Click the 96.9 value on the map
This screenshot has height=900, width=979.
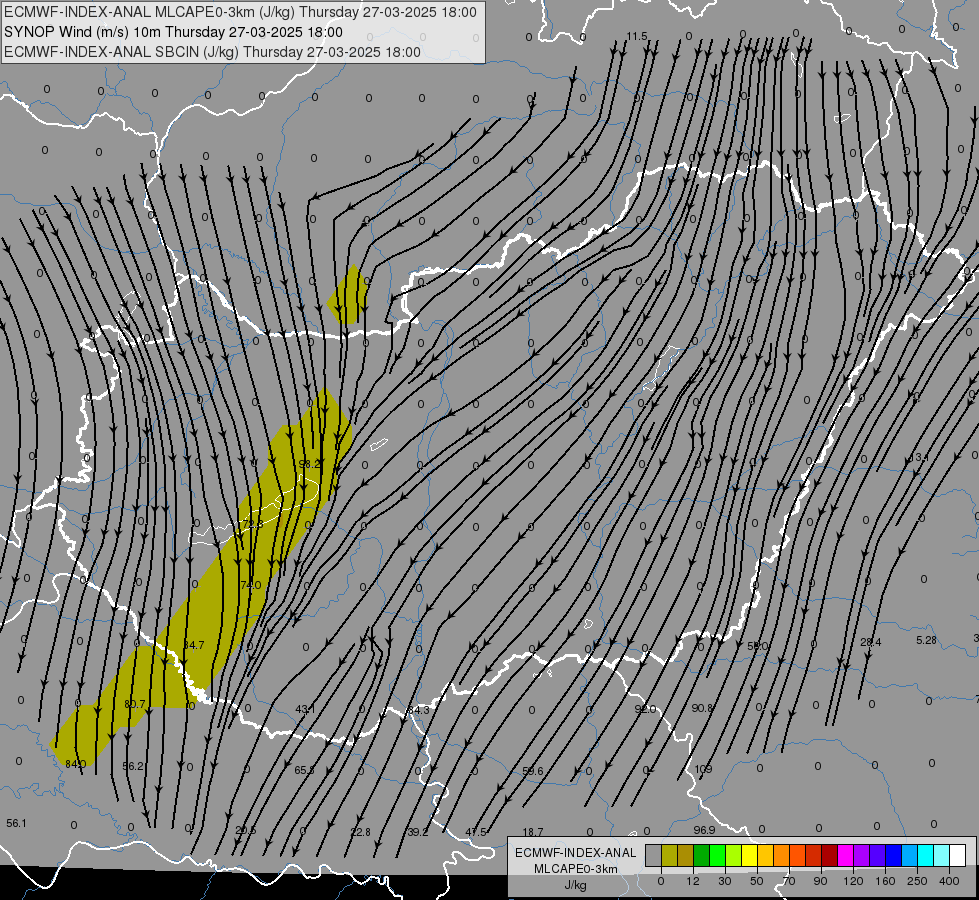pyautogui.click(x=704, y=831)
